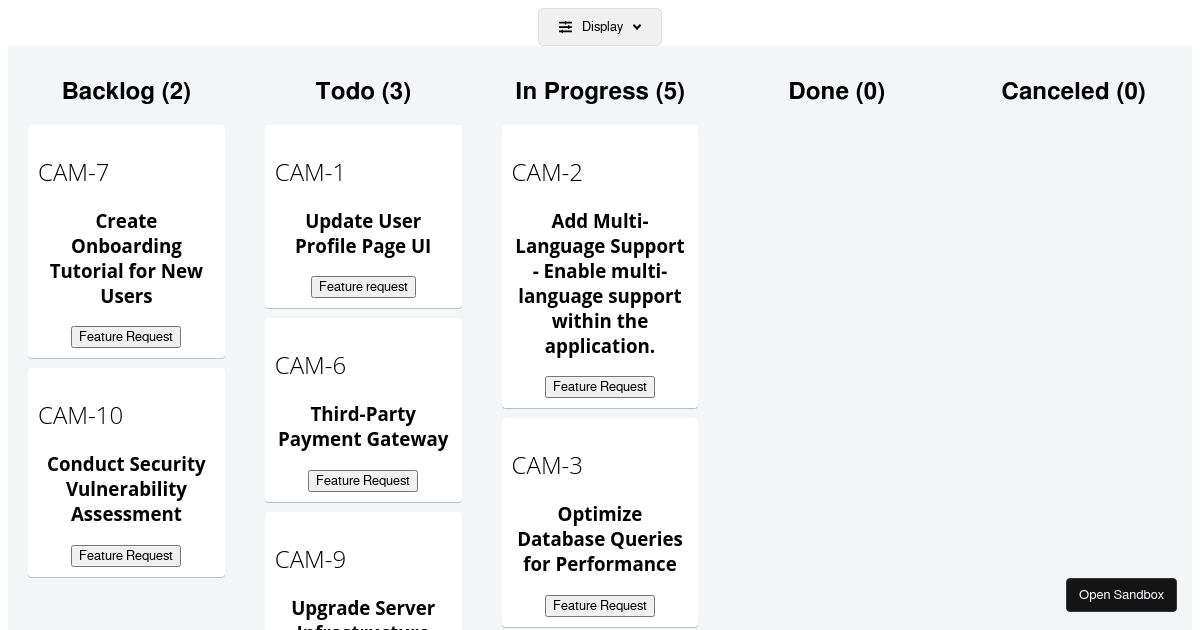Select the In Progress column heading
The width and height of the screenshot is (1200, 630).
[x=600, y=91]
